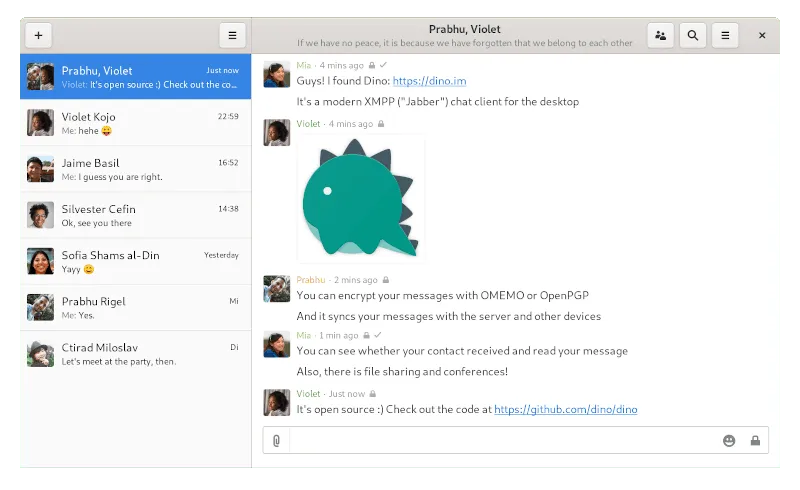Focus the message input field
The height and width of the screenshot is (490, 800).
pyautogui.click(x=505, y=440)
